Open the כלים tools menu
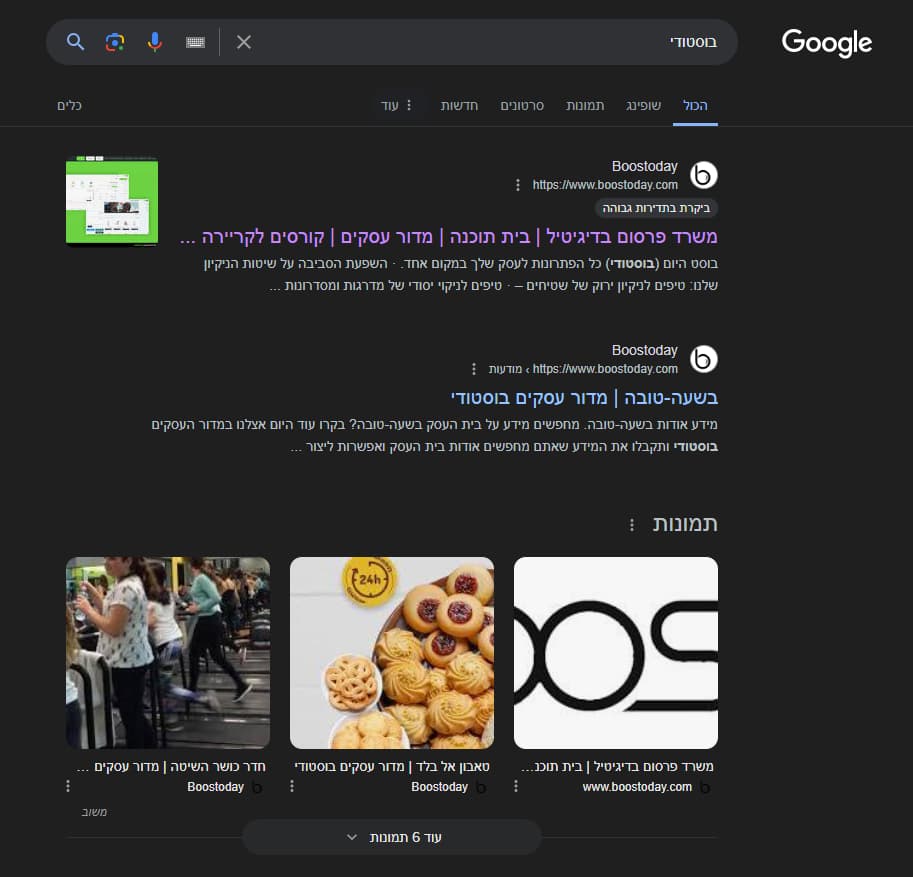Viewport: 913px width, 877px height. [69, 105]
